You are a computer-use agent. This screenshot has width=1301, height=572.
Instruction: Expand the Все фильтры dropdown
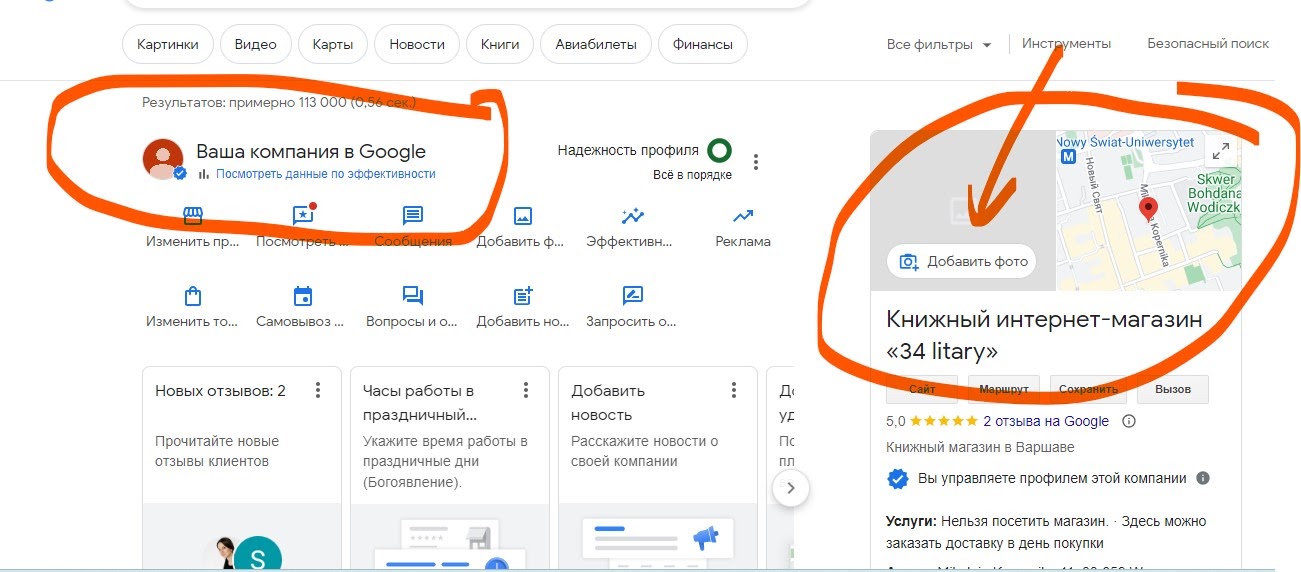click(939, 44)
